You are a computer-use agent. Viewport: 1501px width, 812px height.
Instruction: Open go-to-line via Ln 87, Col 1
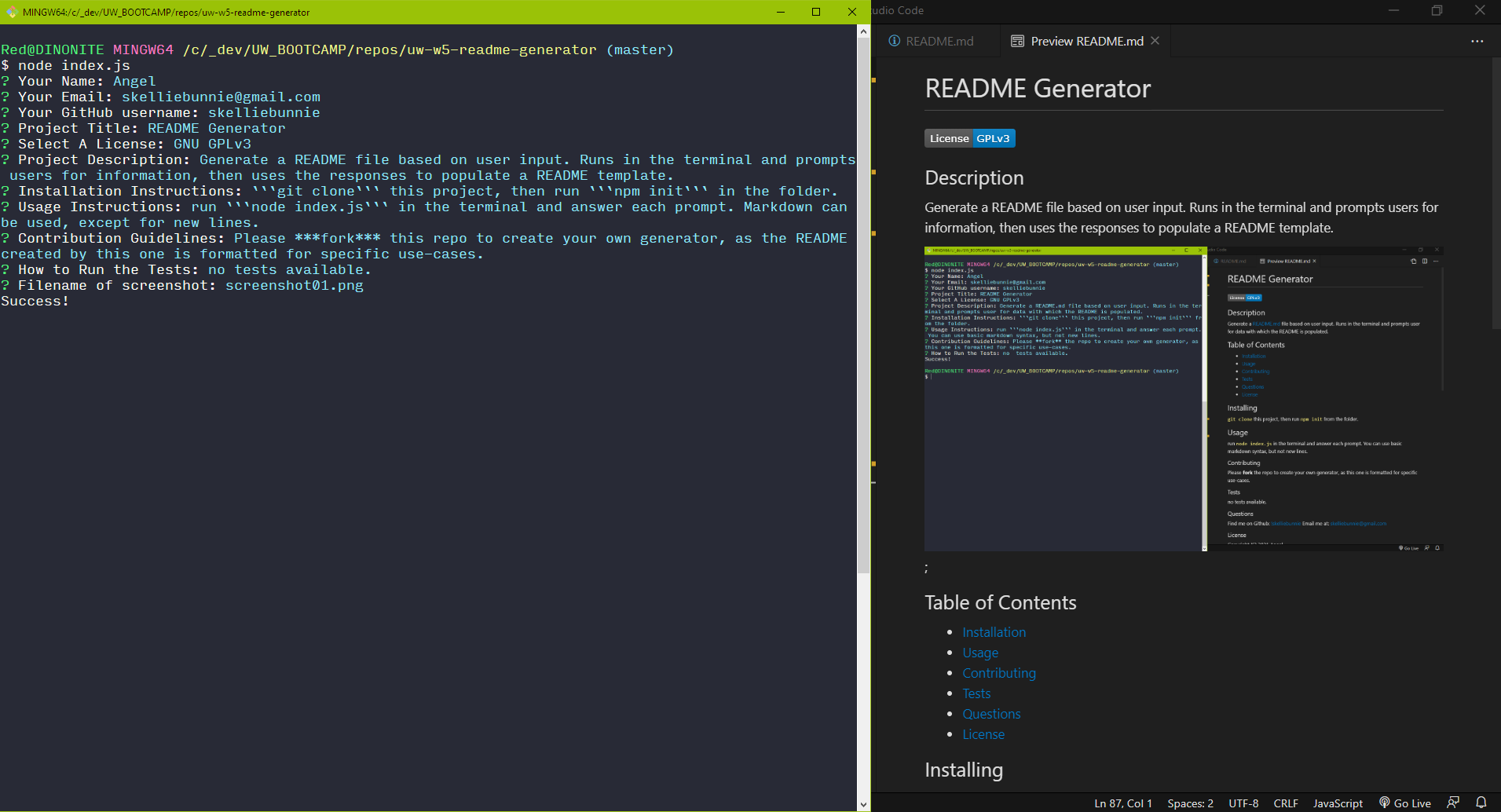point(1122,803)
